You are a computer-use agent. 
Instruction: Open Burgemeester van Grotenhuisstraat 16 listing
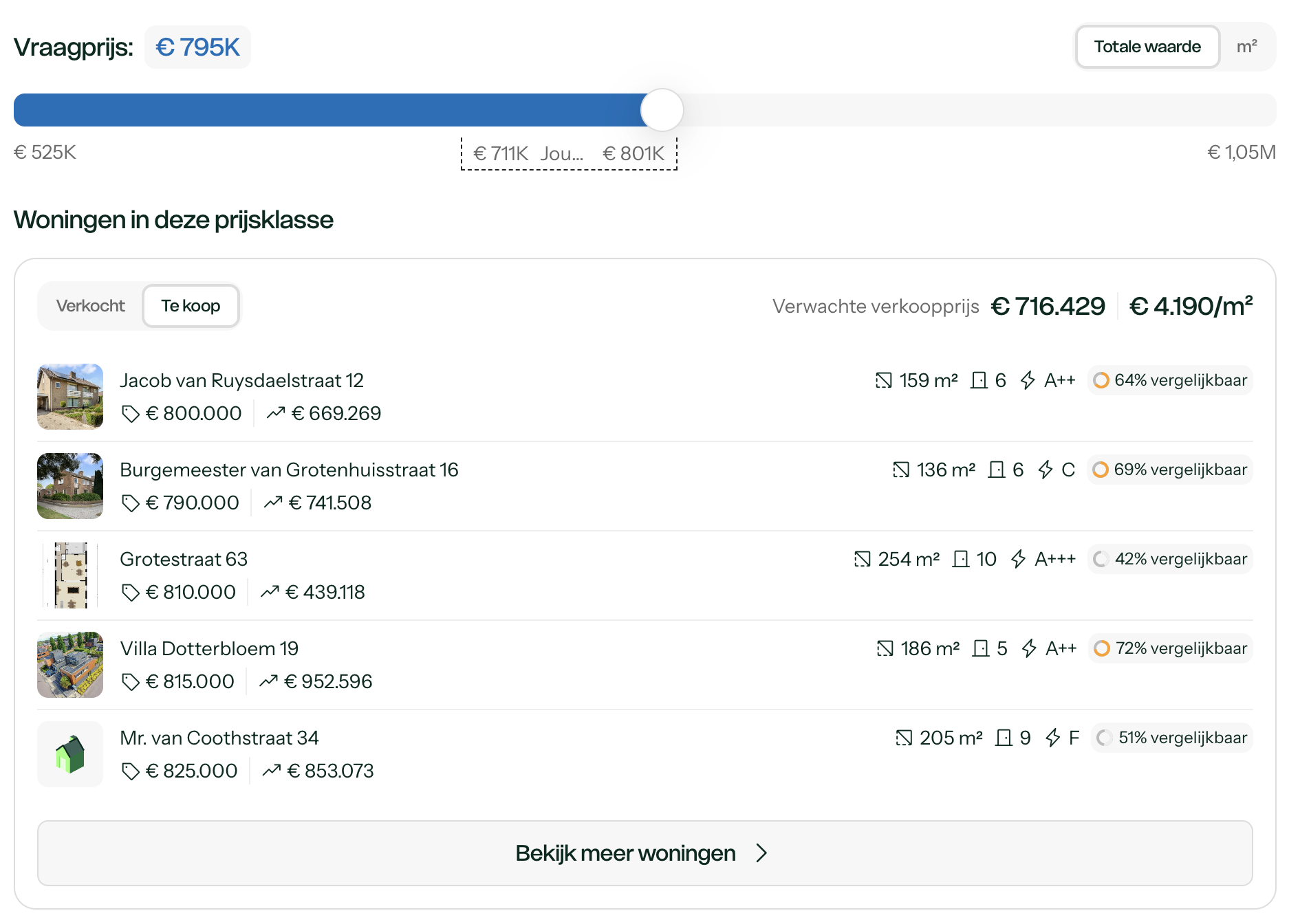(289, 470)
